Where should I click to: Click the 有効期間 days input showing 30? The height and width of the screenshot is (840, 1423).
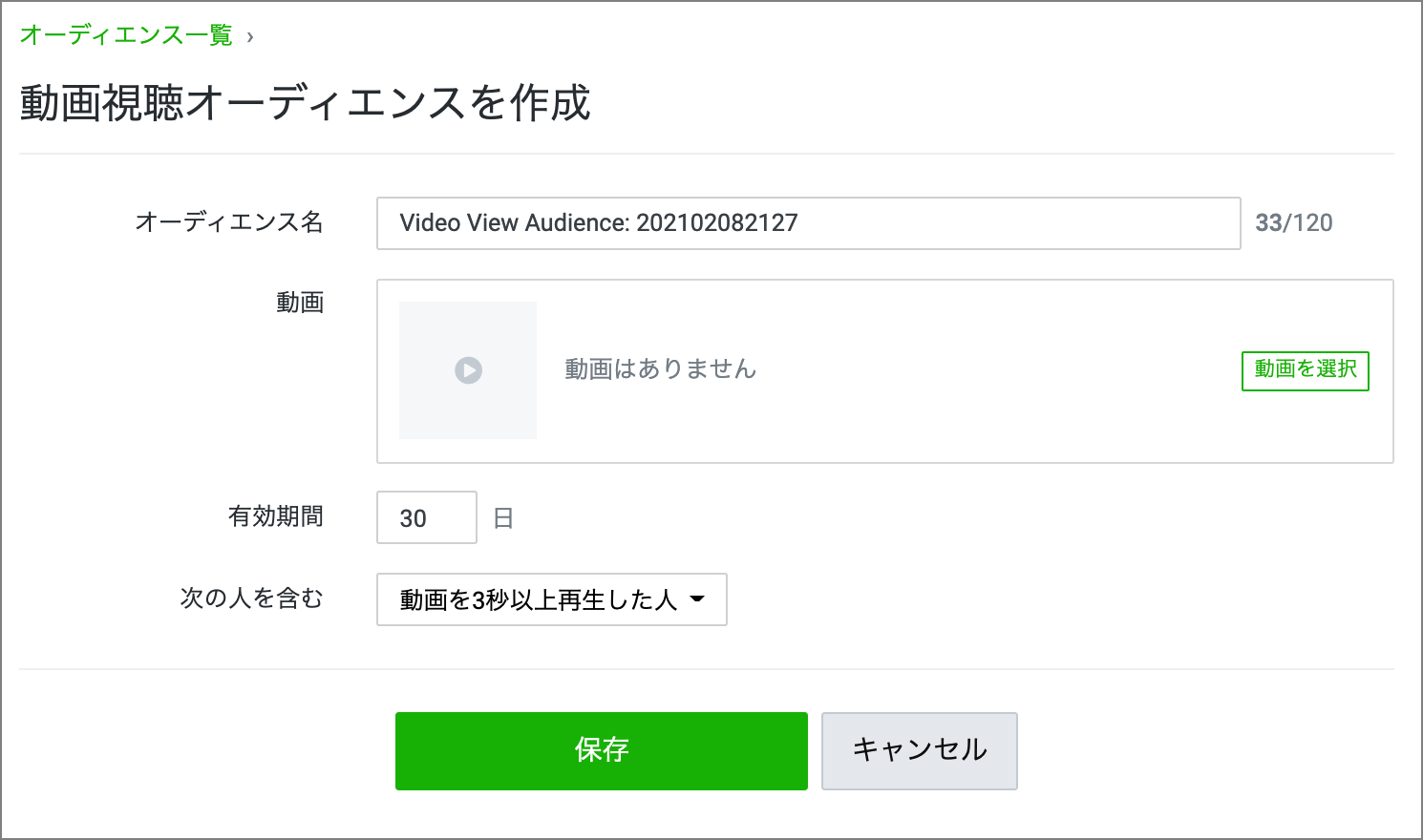pos(426,517)
